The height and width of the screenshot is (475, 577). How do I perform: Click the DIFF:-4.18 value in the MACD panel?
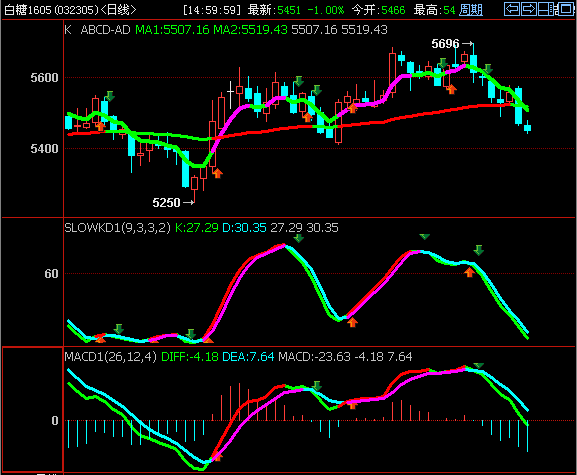pos(190,357)
